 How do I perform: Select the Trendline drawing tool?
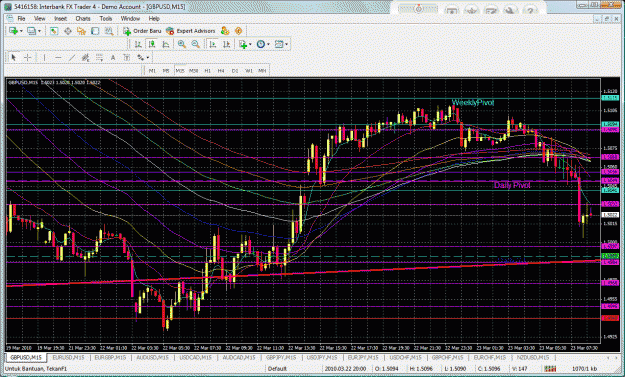(72, 58)
